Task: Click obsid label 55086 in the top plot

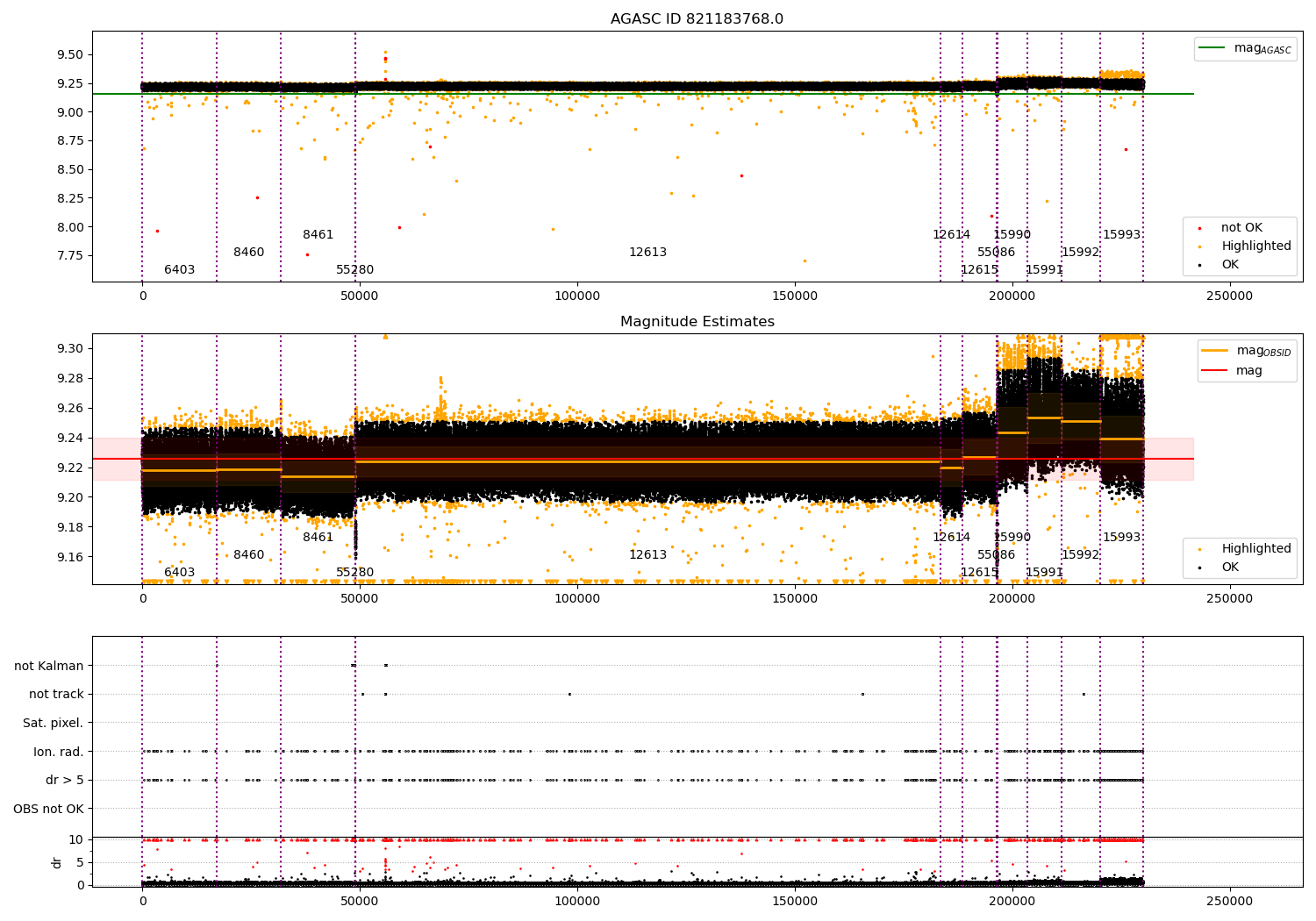Action: (997, 253)
